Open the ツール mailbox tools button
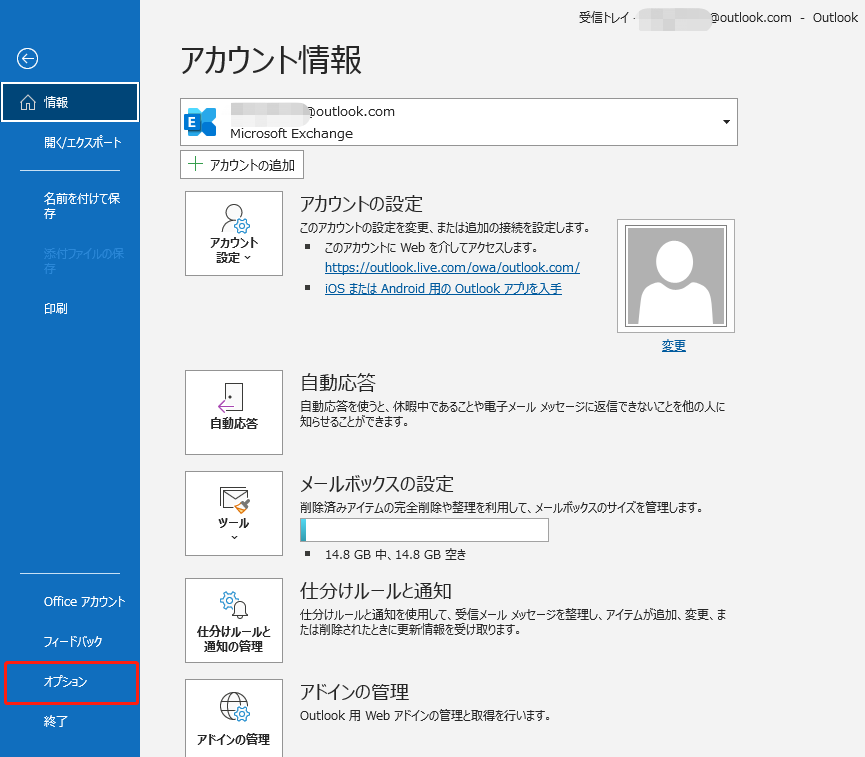 pyautogui.click(x=234, y=513)
